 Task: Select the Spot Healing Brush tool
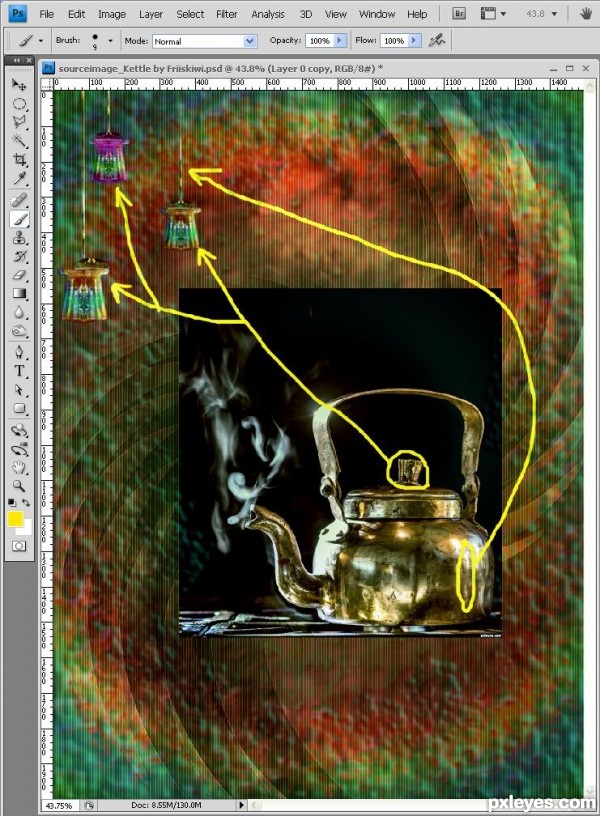(19, 200)
